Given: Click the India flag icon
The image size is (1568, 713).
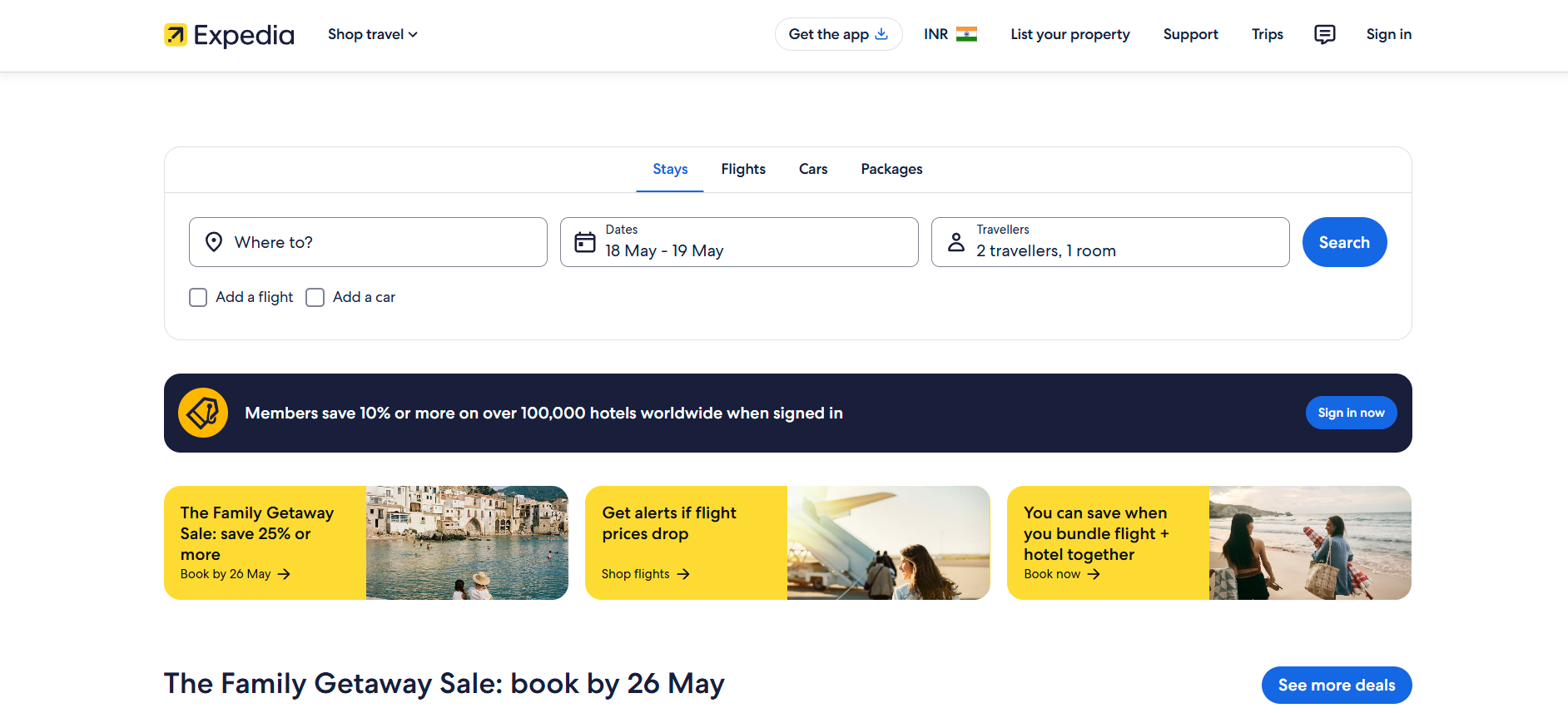Looking at the screenshot, I should [966, 34].
